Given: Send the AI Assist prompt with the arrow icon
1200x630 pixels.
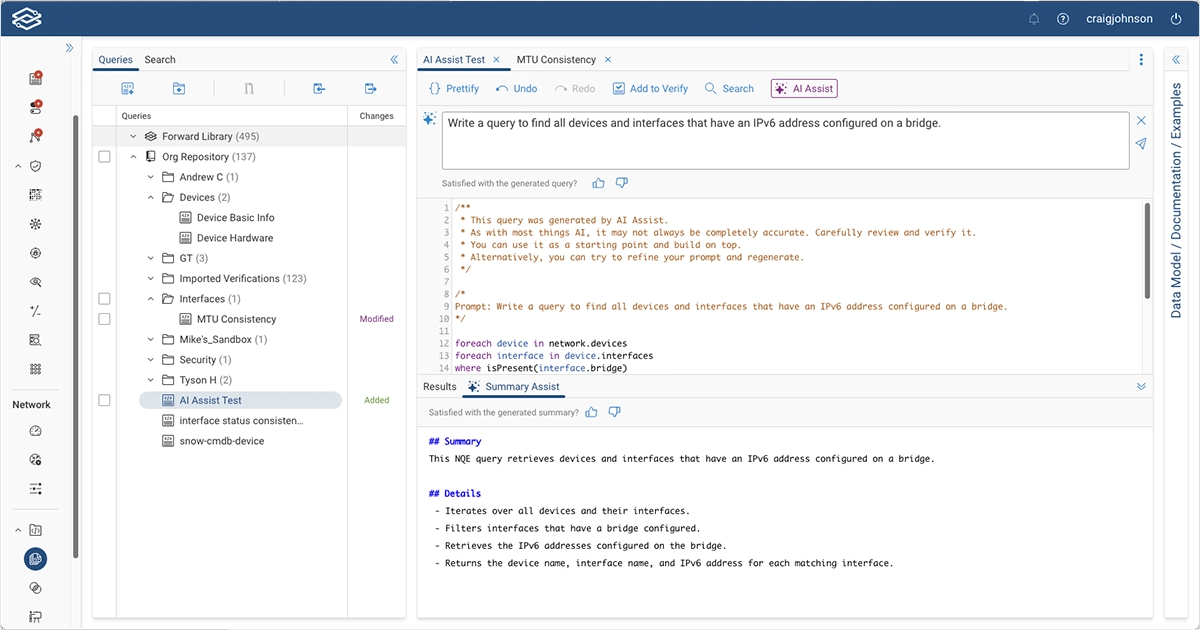Looking at the screenshot, I should (1141, 144).
